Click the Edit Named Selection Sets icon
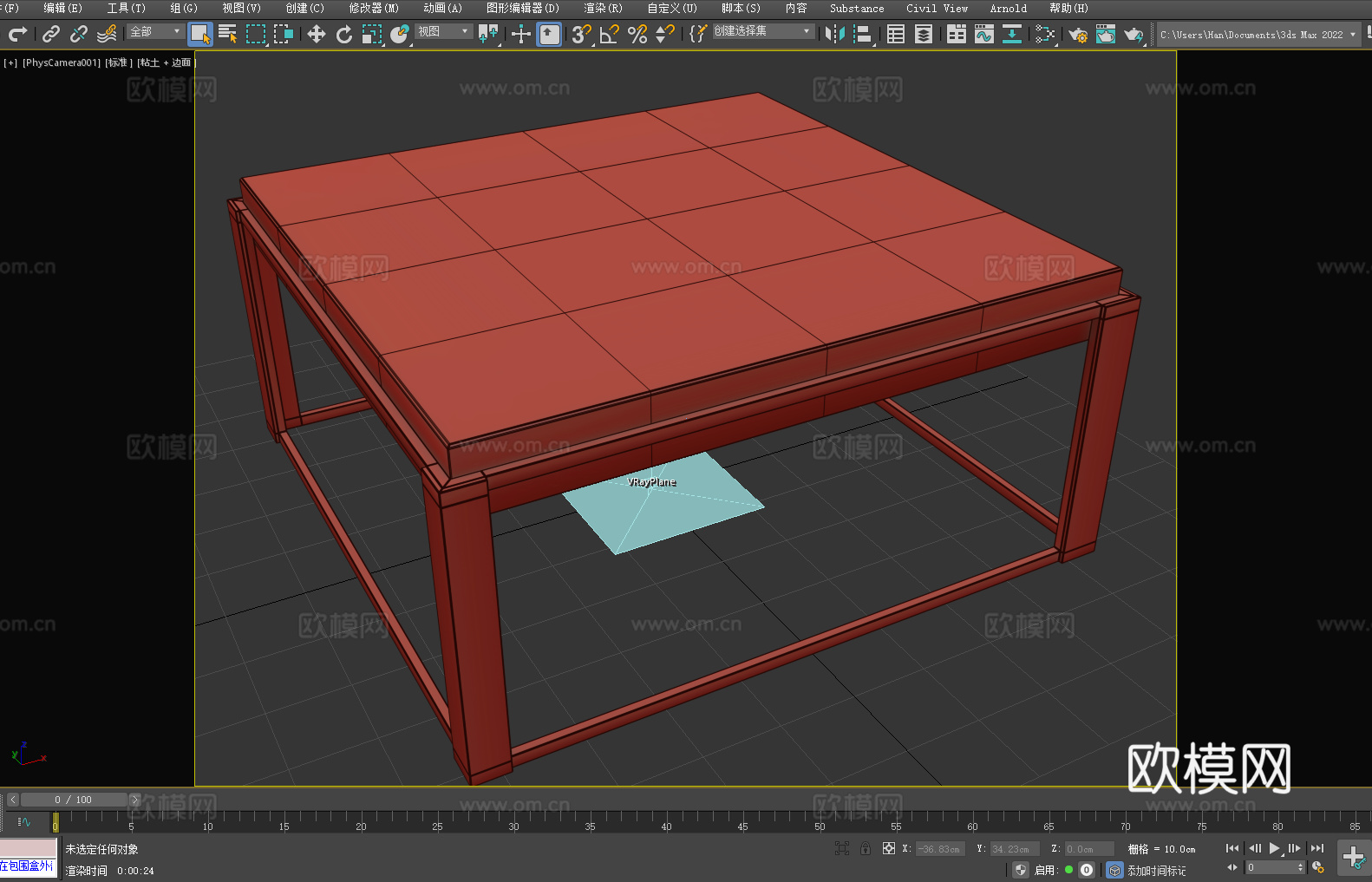The height and width of the screenshot is (882, 1372). tap(698, 34)
